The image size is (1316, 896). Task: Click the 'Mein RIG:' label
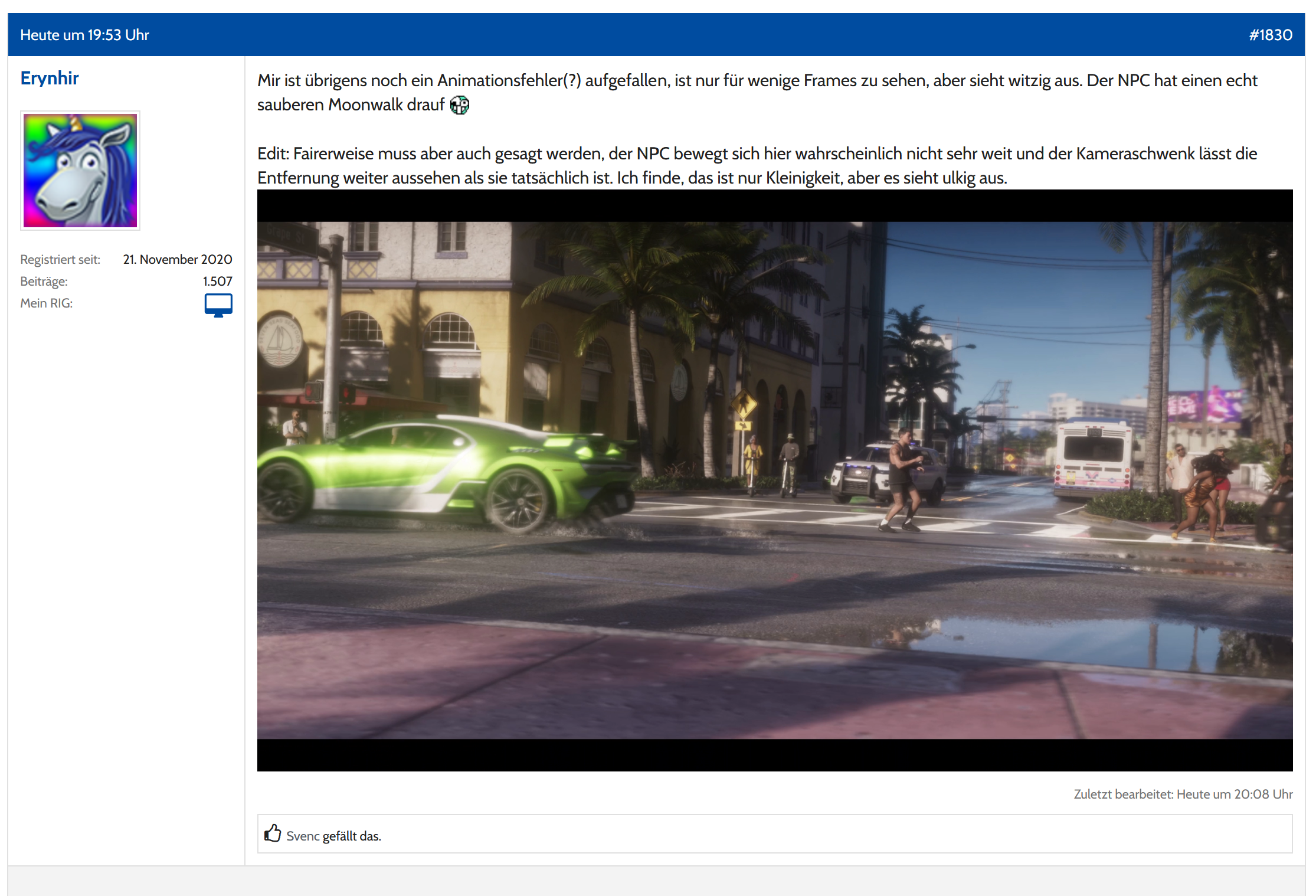47,303
